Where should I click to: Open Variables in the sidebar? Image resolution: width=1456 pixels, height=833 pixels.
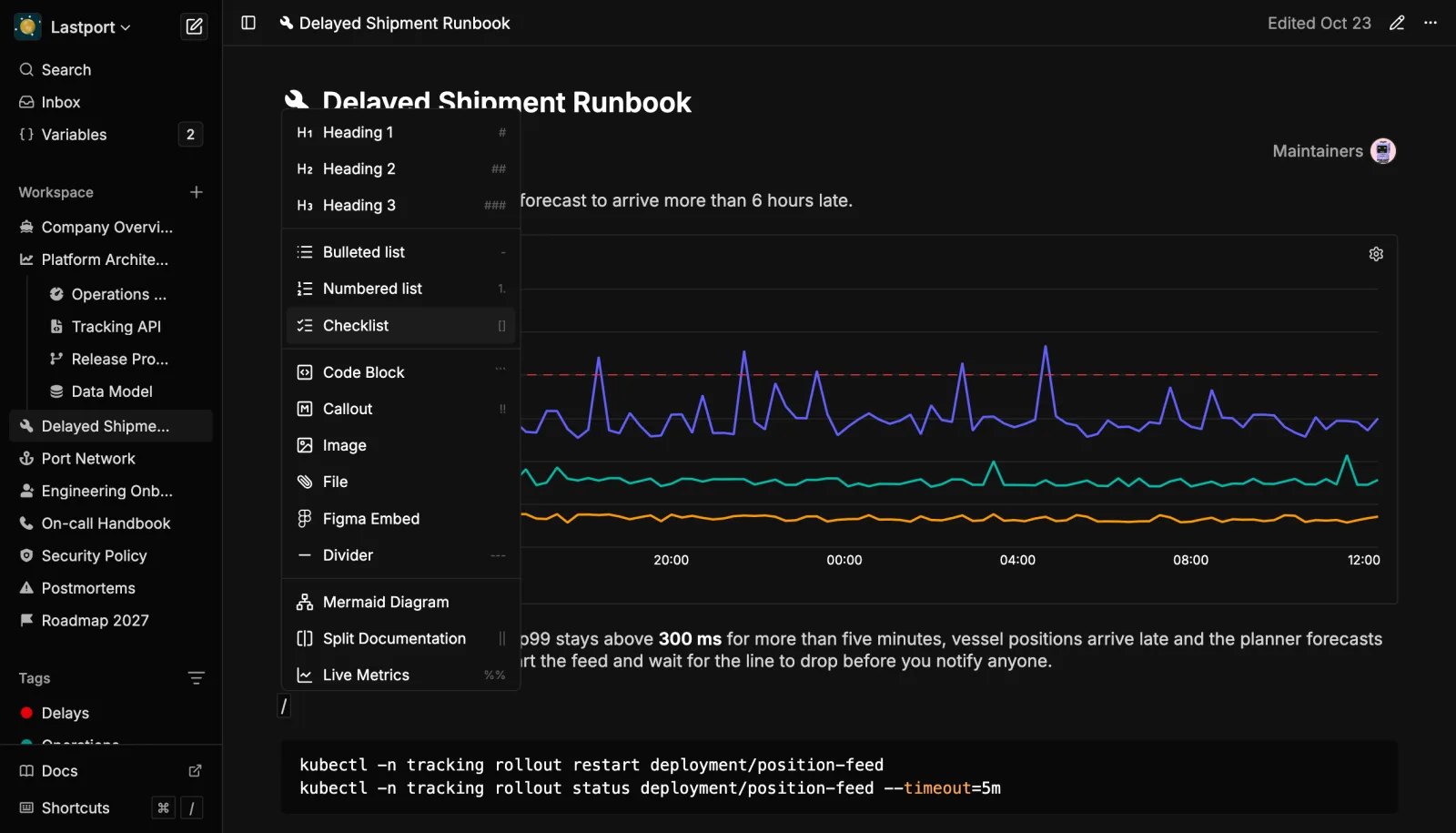tap(111, 135)
